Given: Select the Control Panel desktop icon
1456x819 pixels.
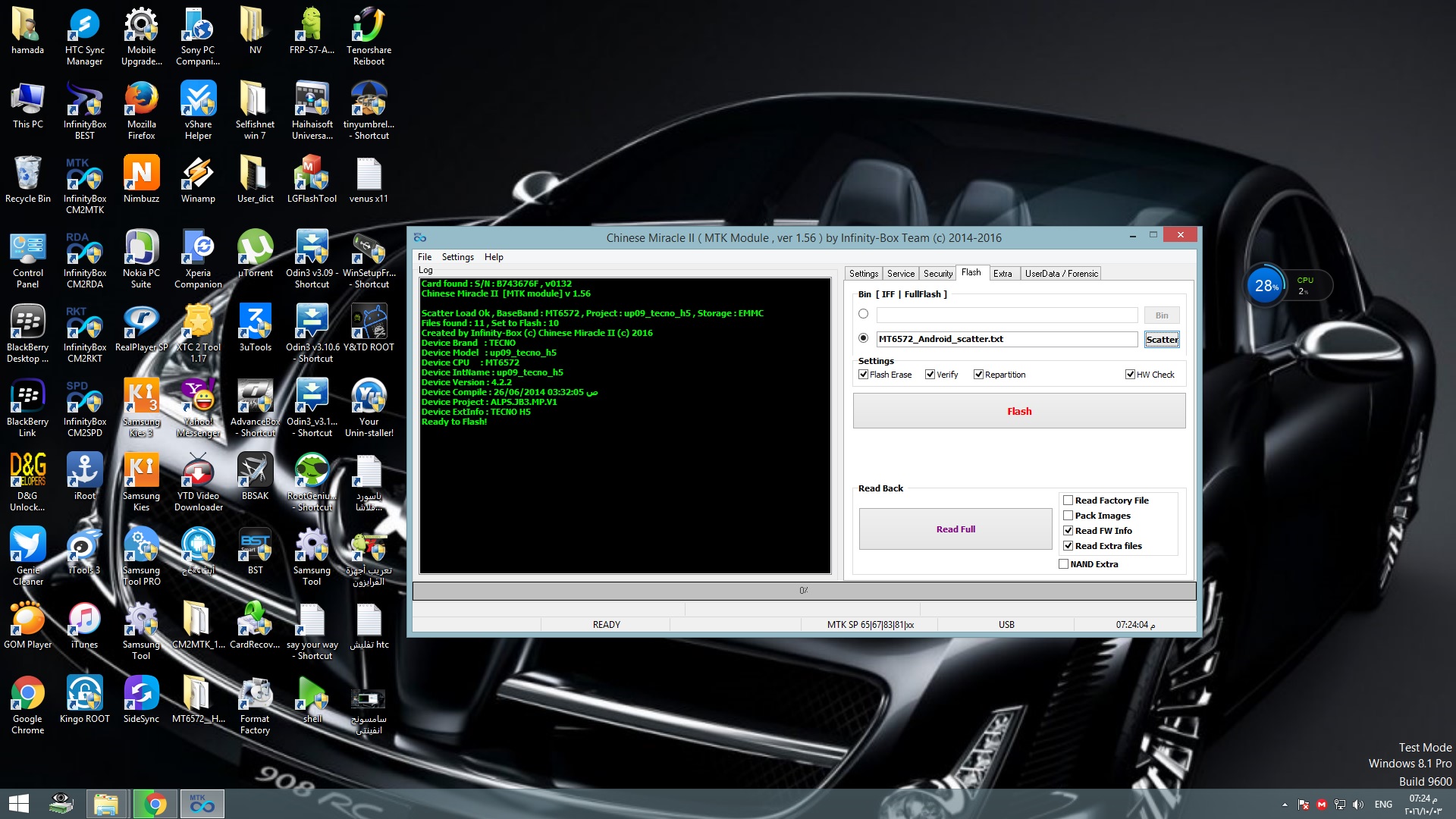Looking at the screenshot, I should pos(27,259).
